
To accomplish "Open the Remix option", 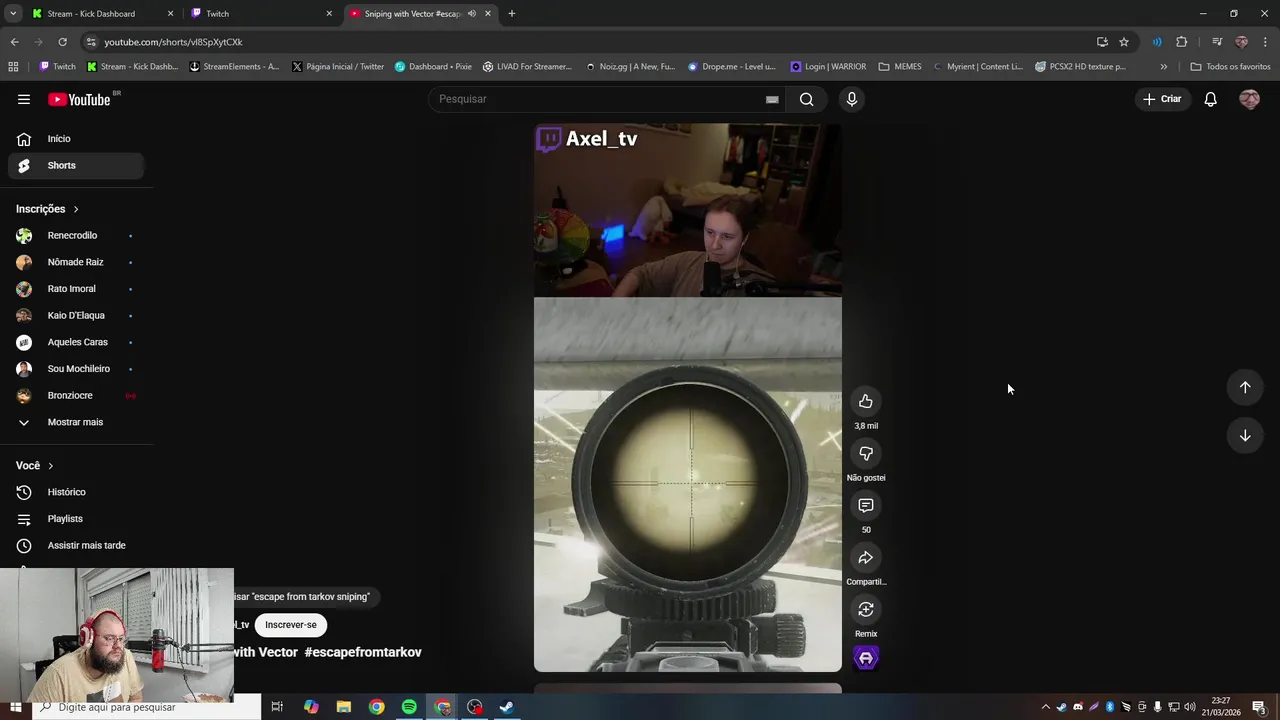I will tap(866, 609).
